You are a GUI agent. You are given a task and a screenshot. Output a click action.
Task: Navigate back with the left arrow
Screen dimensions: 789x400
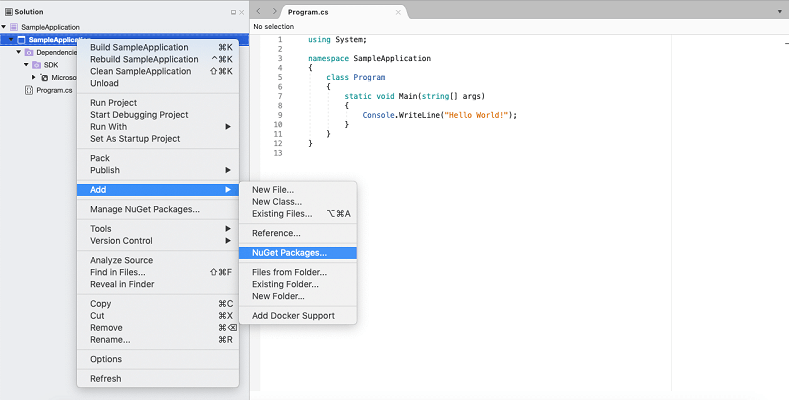(x=259, y=11)
